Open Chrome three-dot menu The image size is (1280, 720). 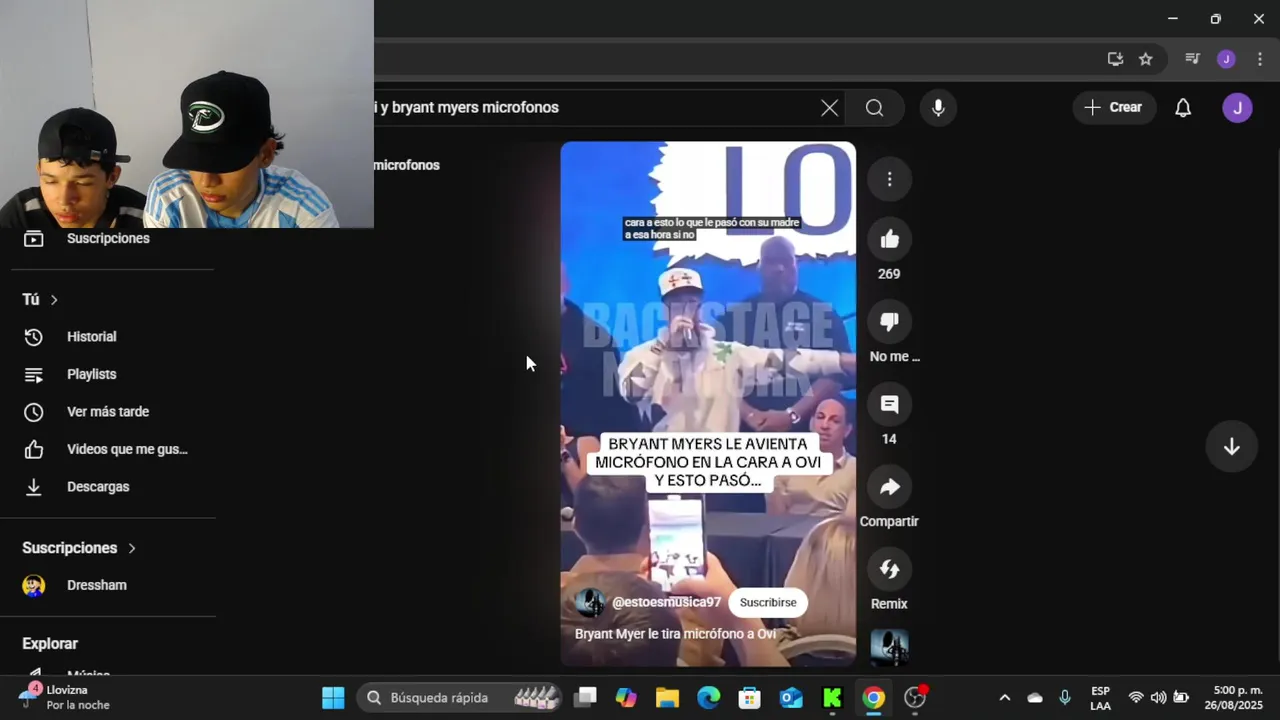[x=1260, y=59]
